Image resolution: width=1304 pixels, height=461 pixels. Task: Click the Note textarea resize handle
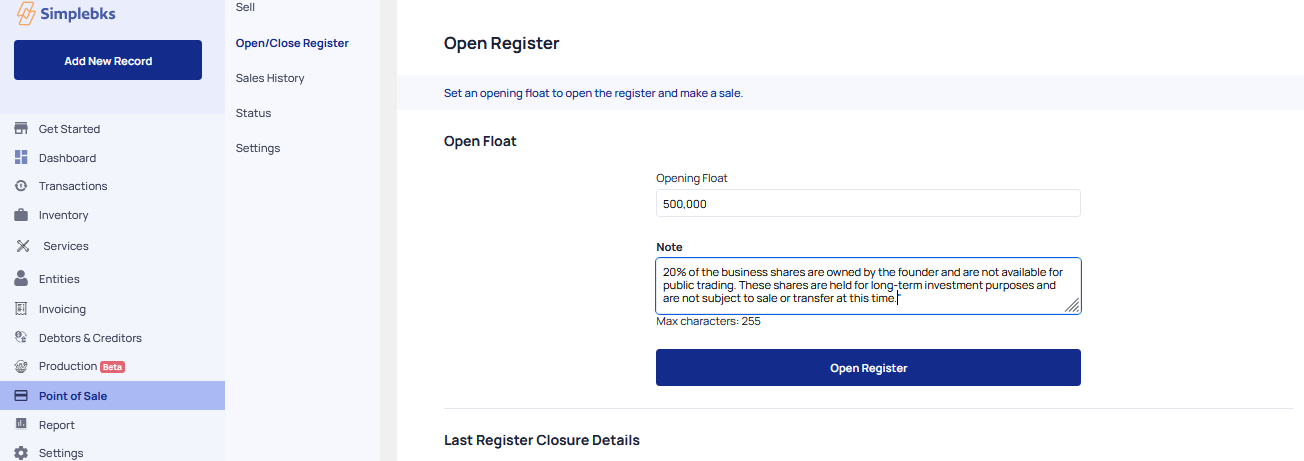(x=1073, y=307)
